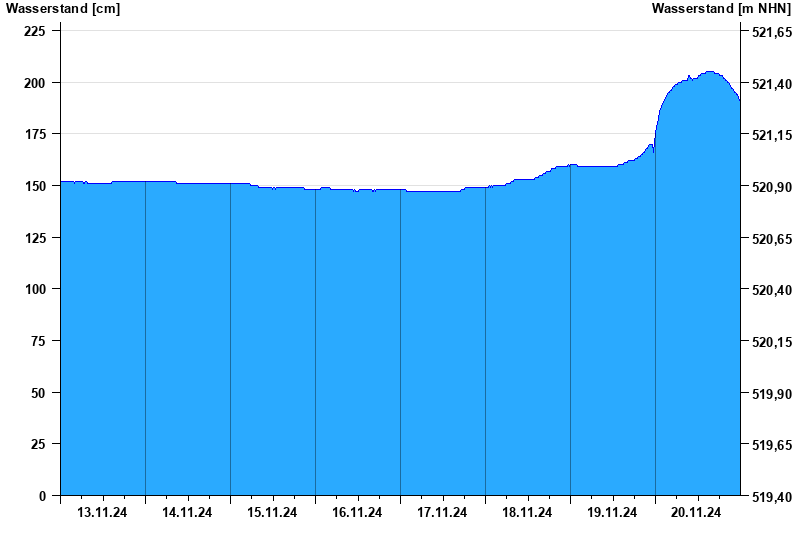
Task: Select the left axis value 25
Action: pos(38,444)
